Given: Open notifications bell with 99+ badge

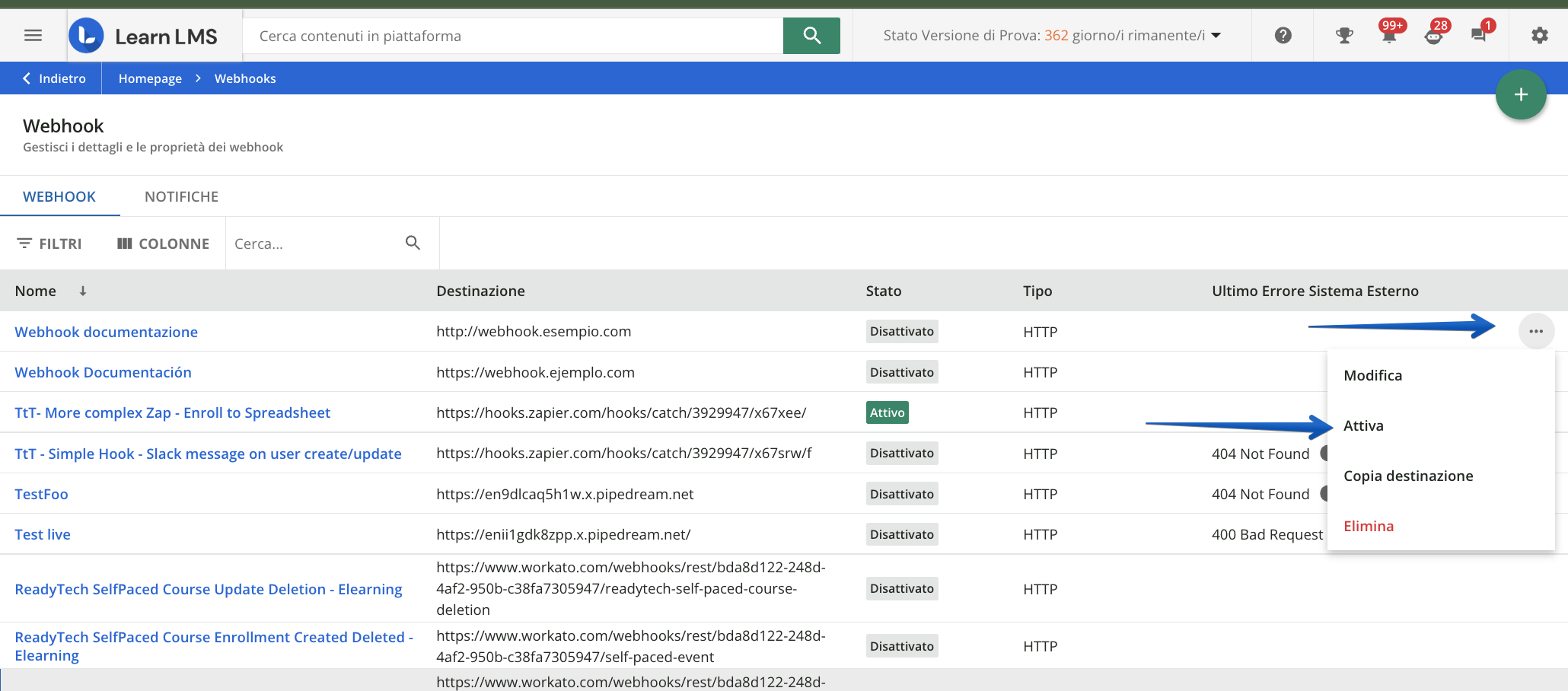Looking at the screenshot, I should [1390, 33].
